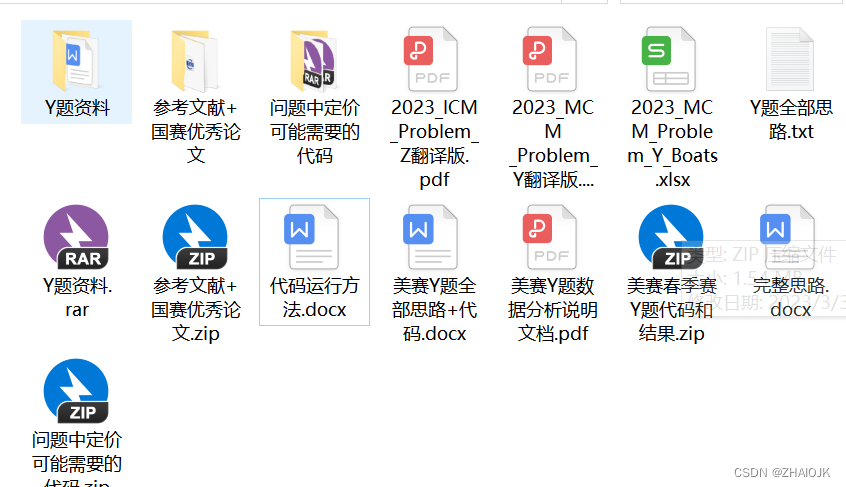The height and width of the screenshot is (487, 846).
Task: Click the 美赛Y题全部思路+代码.docx file name
Action: (x=434, y=310)
